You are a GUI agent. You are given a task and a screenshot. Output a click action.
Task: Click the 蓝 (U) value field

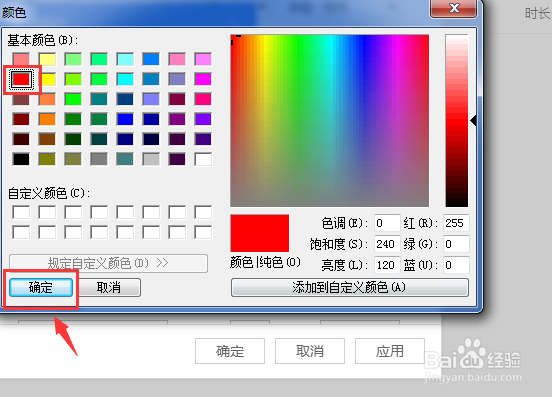coord(456,265)
